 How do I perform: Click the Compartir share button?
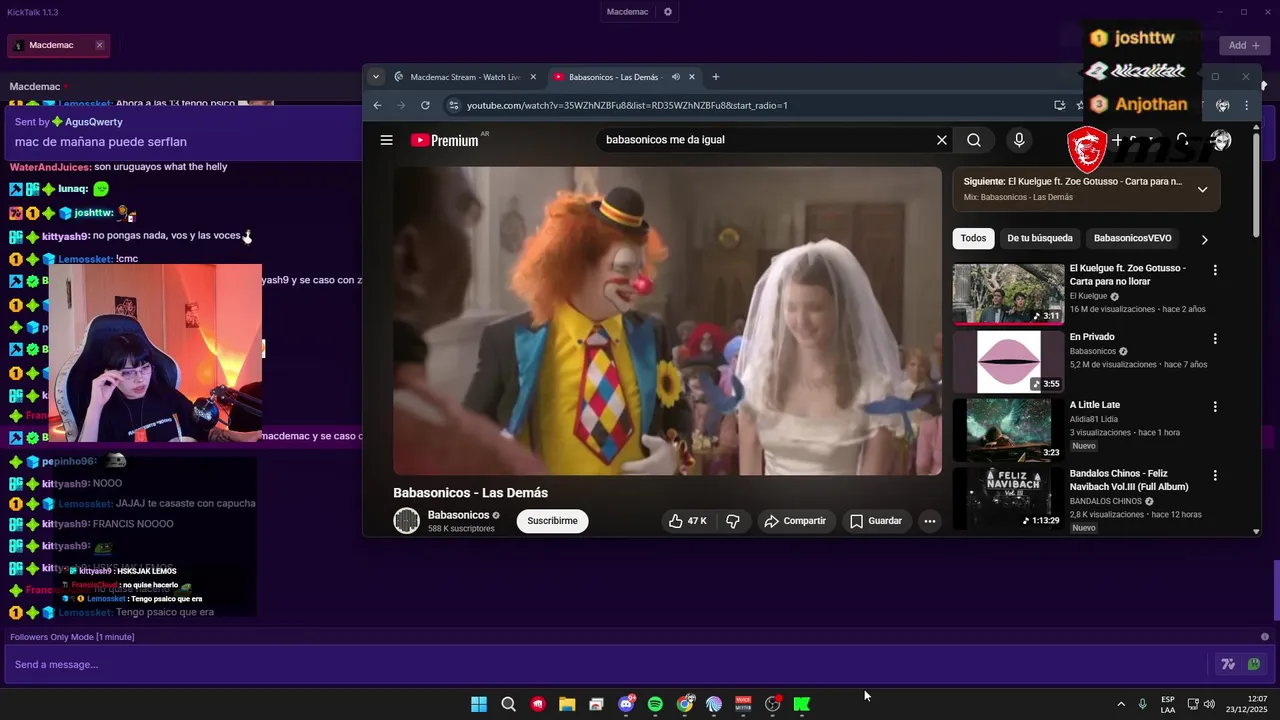tap(795, 521)
